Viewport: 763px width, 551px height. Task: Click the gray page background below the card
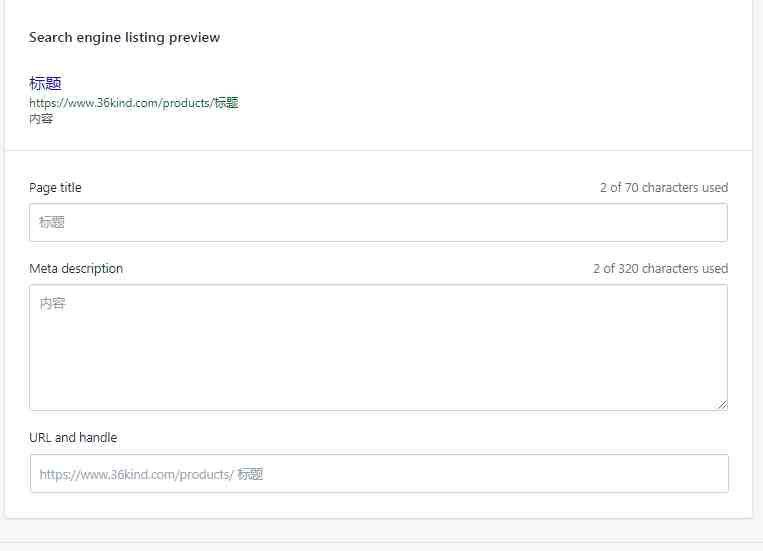point(382,531)
